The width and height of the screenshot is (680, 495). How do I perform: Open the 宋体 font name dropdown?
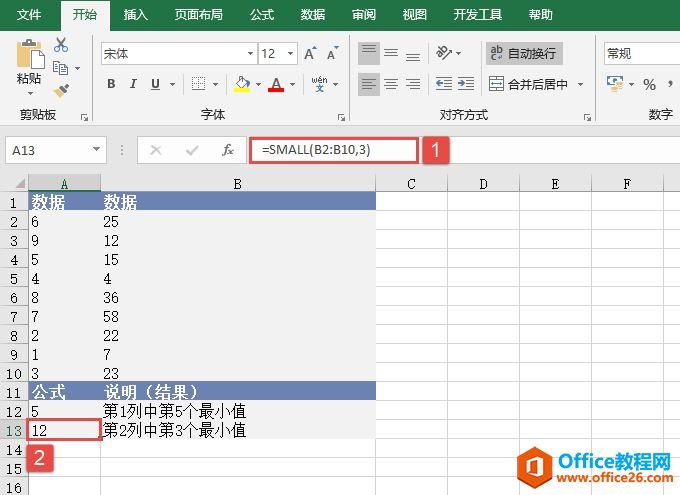point(249,53)
